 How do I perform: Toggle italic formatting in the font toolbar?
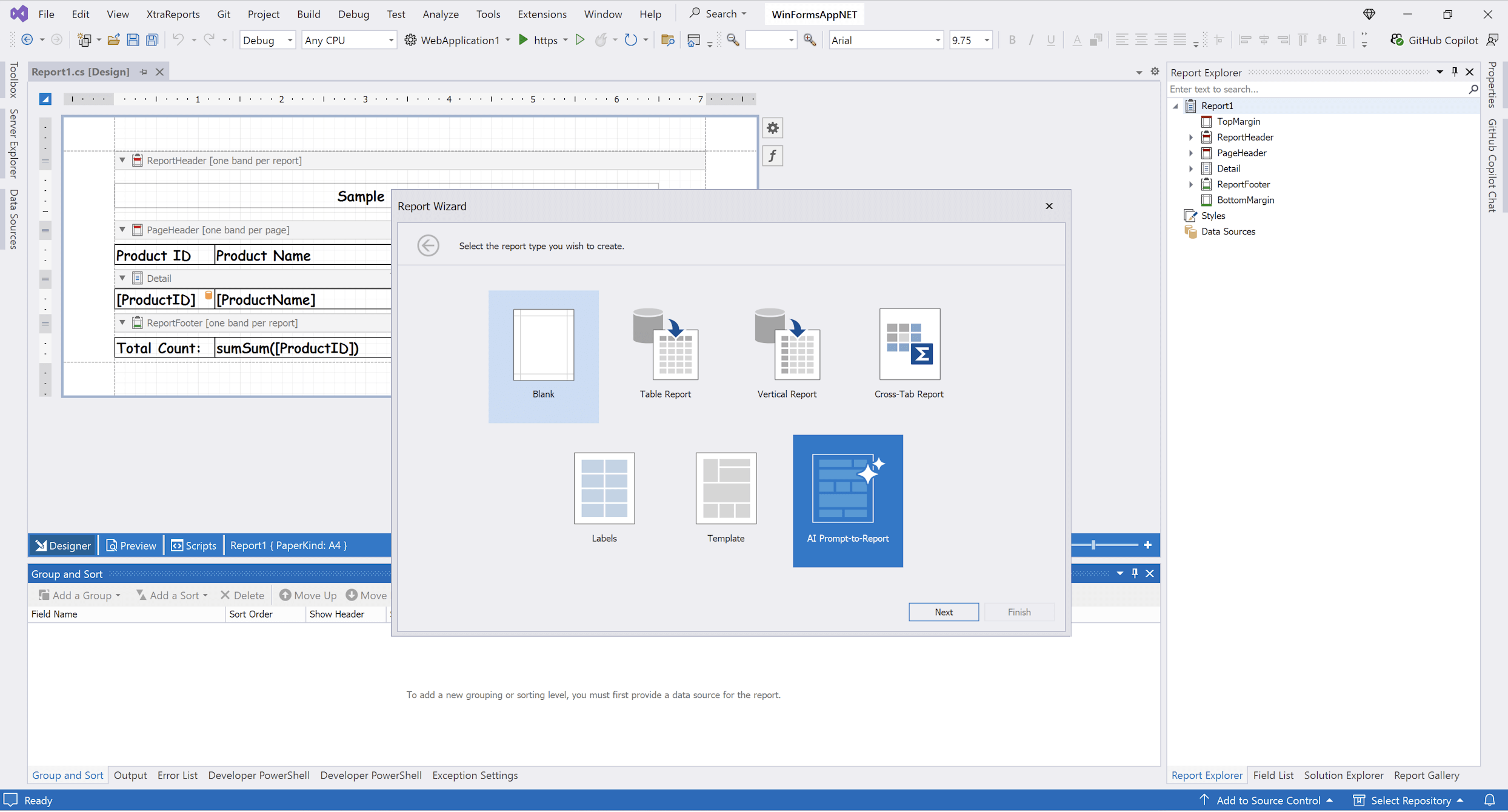pos(1031,39)
